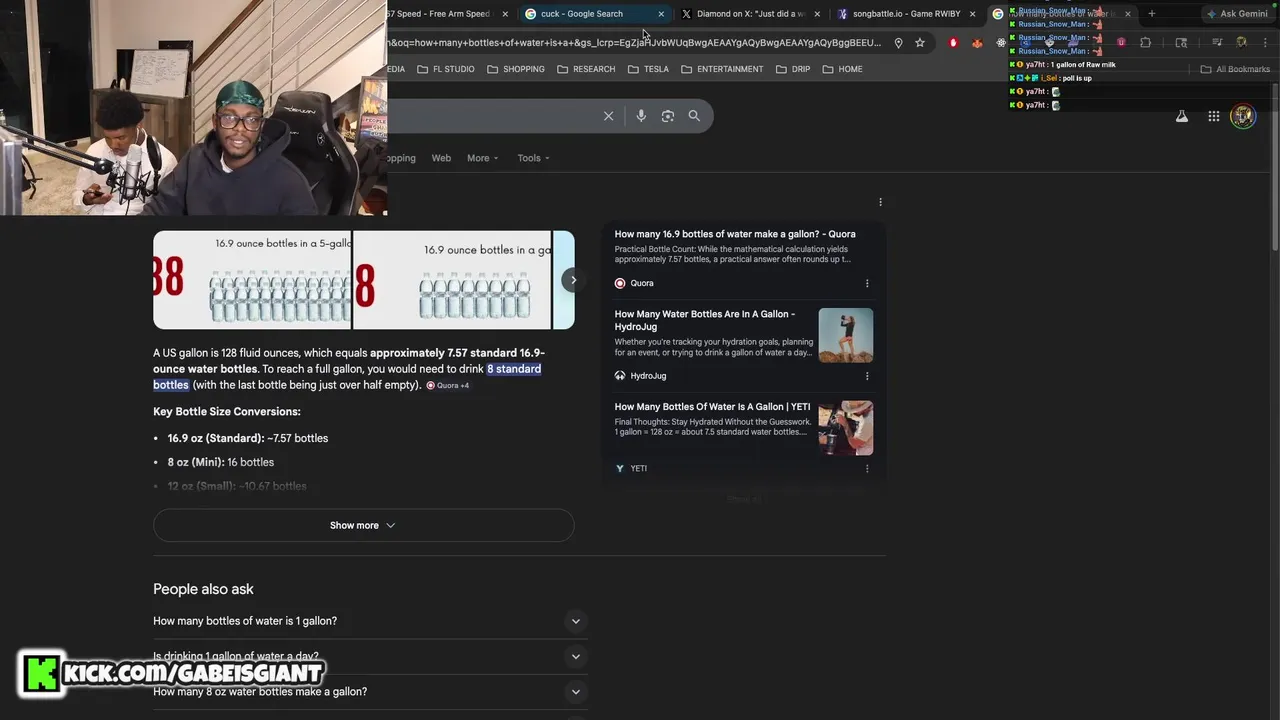Viewport: 1280px width, 720px height.
Task: Advance the bottle images carousel with the arrow
Action: pos(573,280)
